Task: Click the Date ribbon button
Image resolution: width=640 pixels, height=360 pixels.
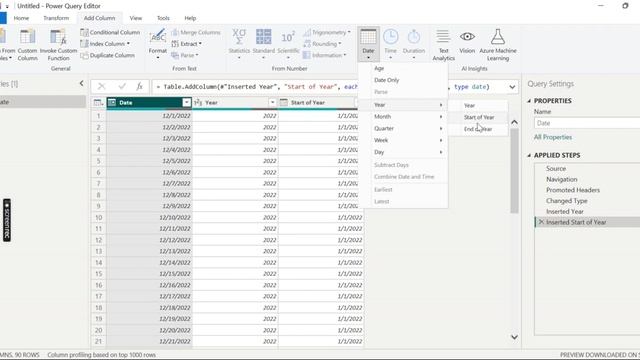Action: pyautogui.click(x=368, y=44)
